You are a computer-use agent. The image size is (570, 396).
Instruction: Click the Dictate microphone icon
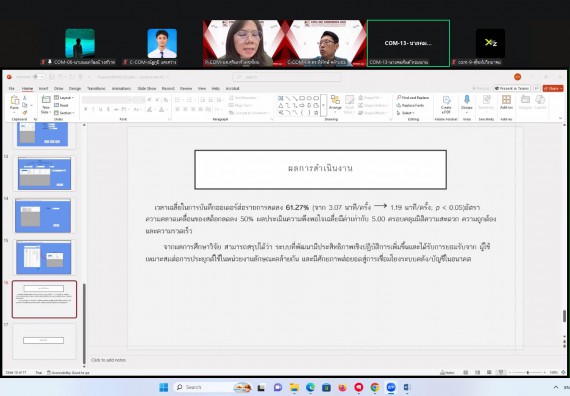point(467,100)
